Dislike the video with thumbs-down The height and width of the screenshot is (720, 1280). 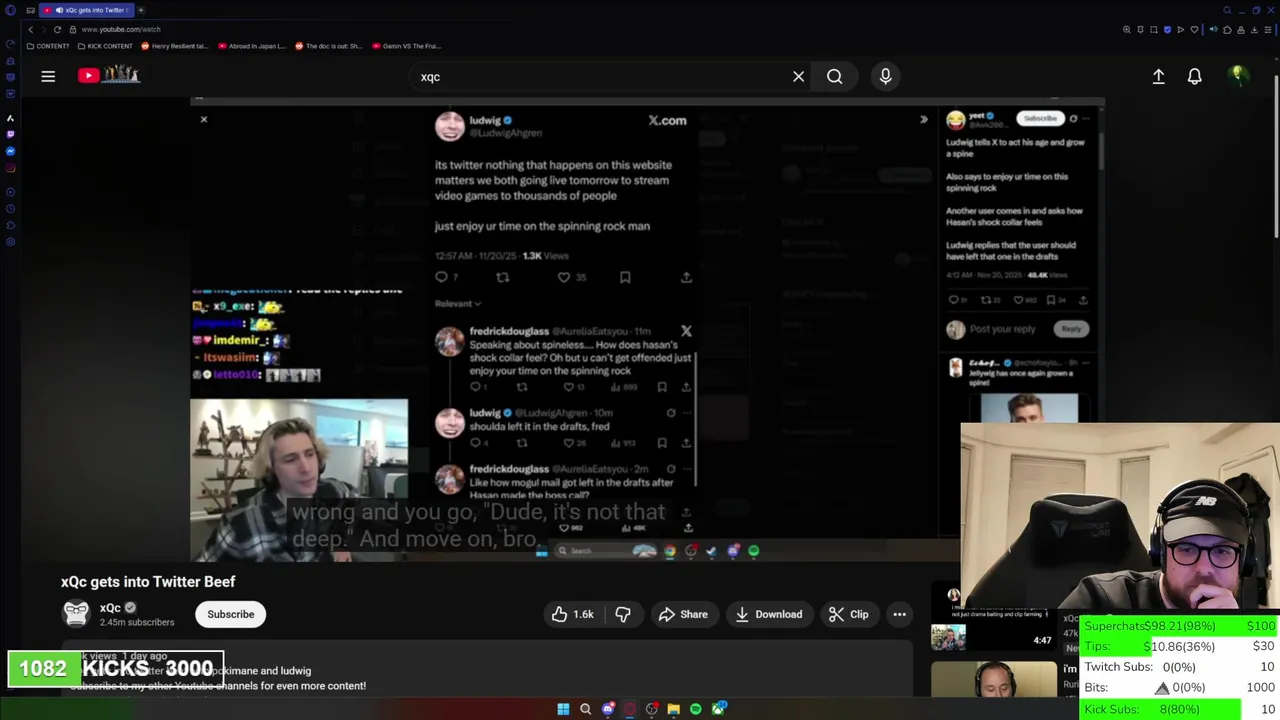[622, 614]
